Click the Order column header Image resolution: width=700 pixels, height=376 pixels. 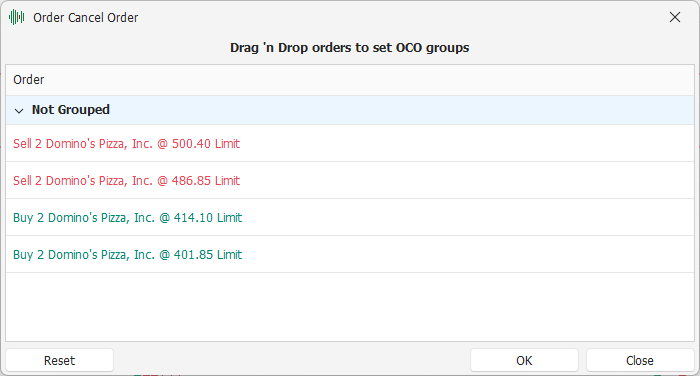[x=29, y=80]
